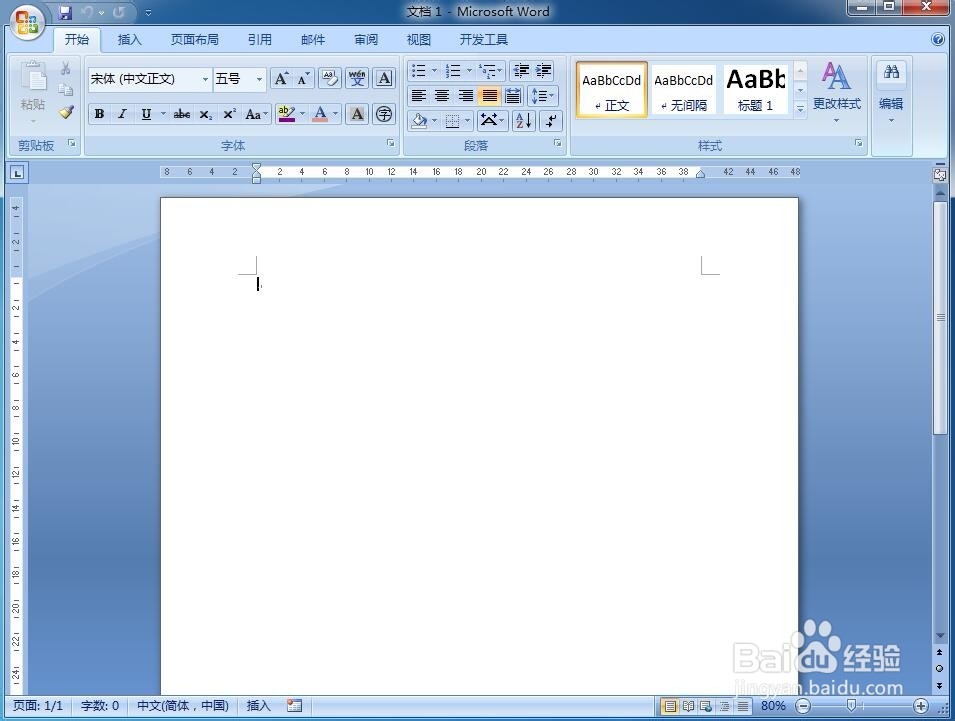Click the Shrink Font icon
This screenshot has height=721, width=955.
(x=303, y=79)
